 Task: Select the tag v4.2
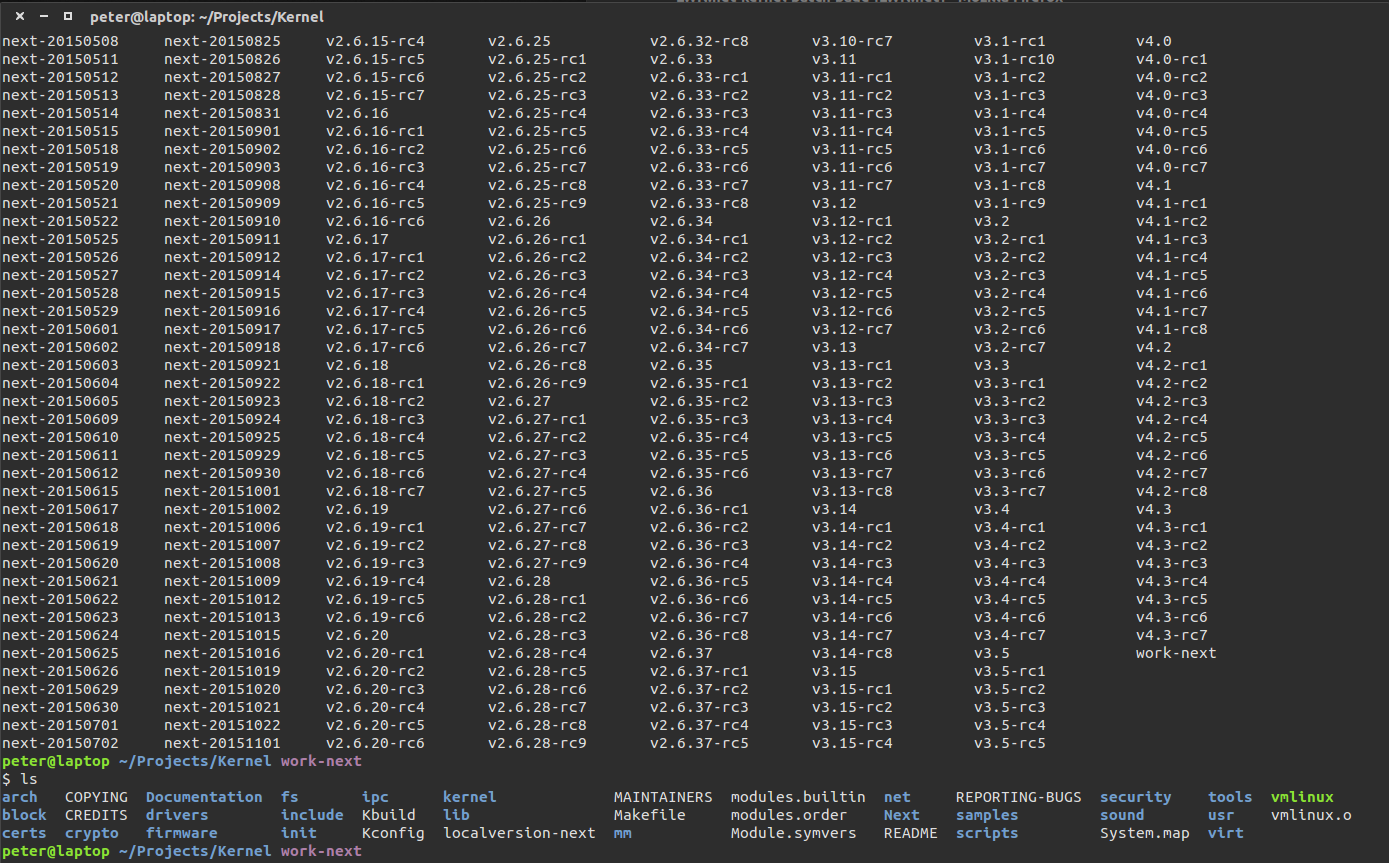(x=1154, y=347)
